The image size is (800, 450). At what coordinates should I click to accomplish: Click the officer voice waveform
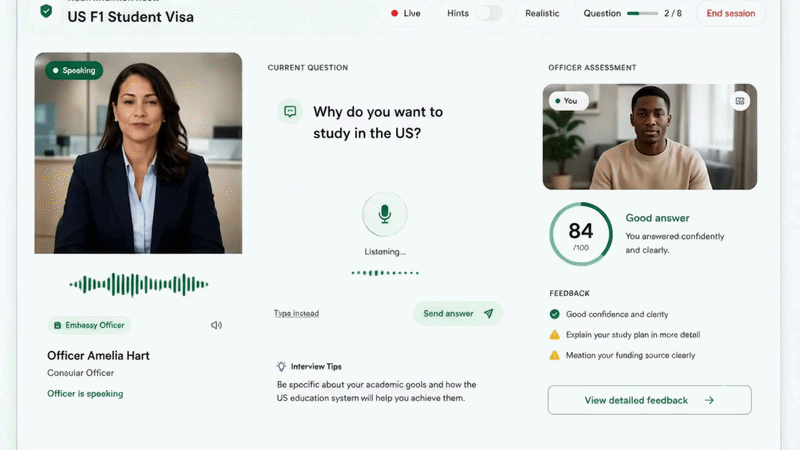click(139, 284)
